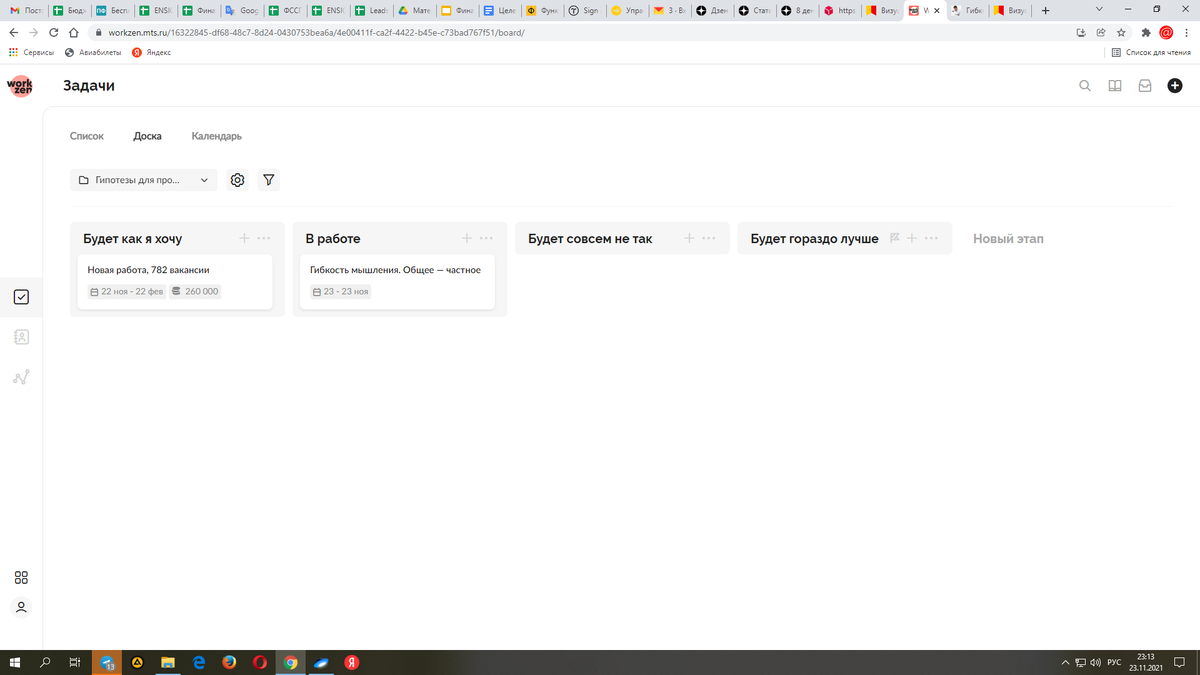This screenshot has height=675, width=1200.
Task: Open Chrome from the taskbar
Action: [290, 662]
